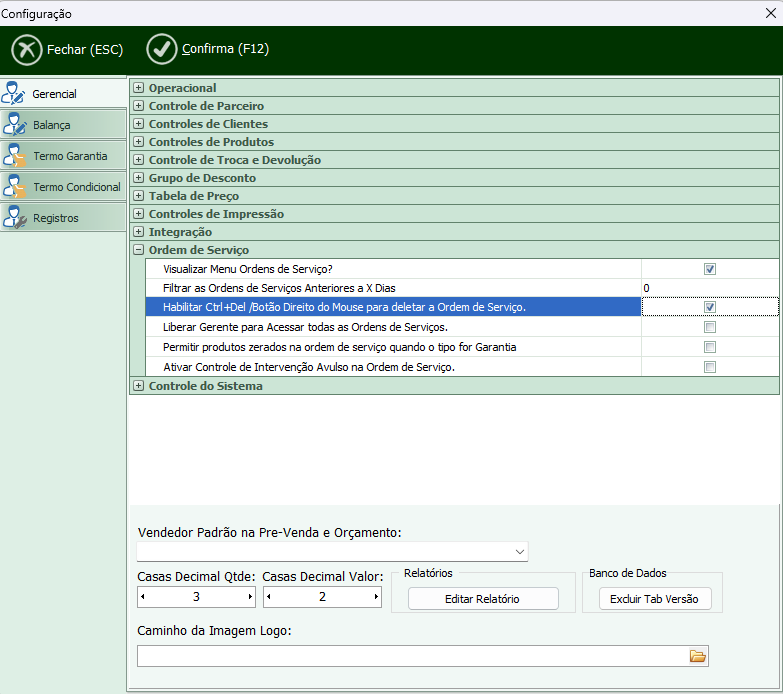Screen dimensions: 783x694
Task: Expand the Operacional section
Action: pyautogui.click(x=139, y=88)
